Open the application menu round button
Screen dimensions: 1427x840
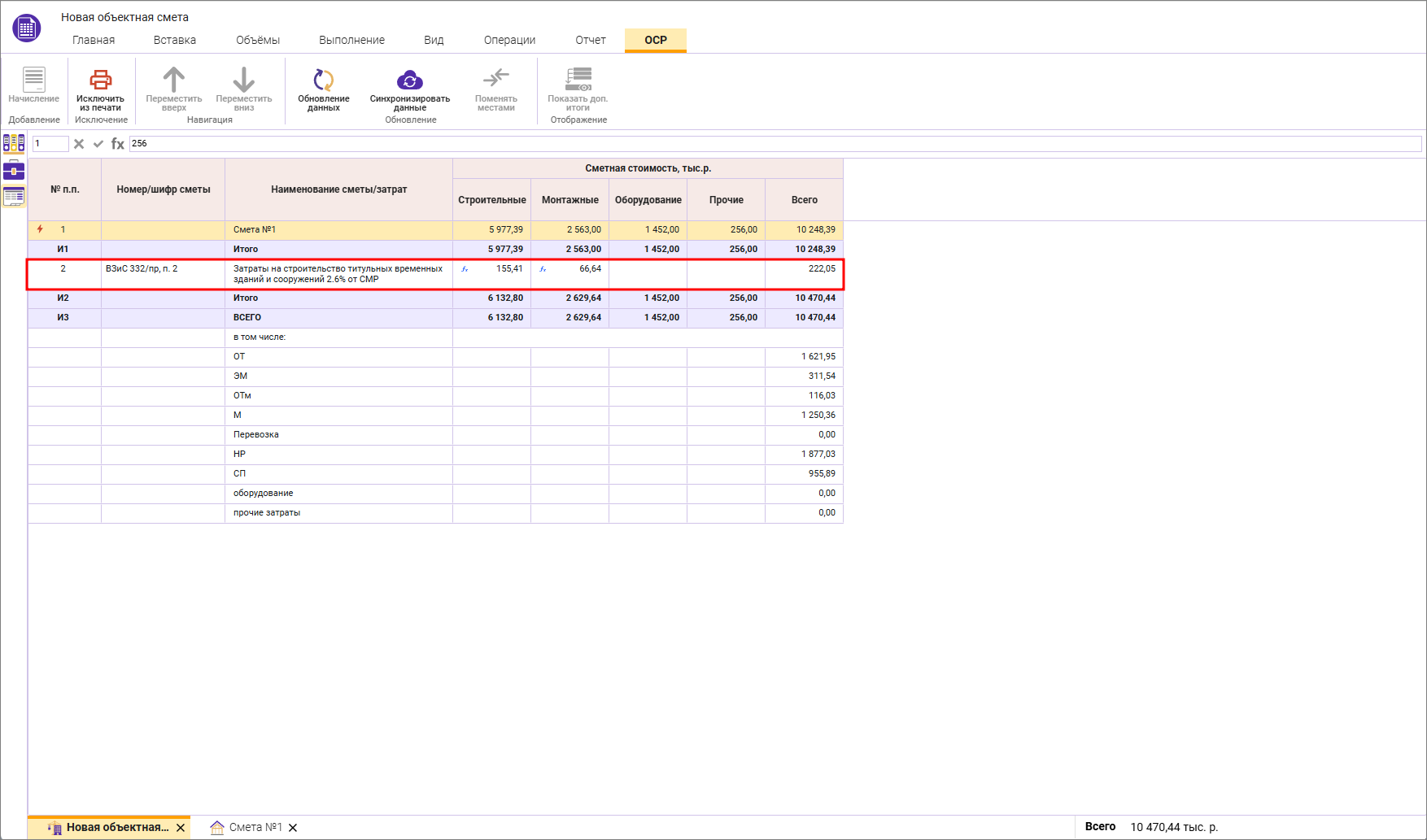tap(26, 28)
